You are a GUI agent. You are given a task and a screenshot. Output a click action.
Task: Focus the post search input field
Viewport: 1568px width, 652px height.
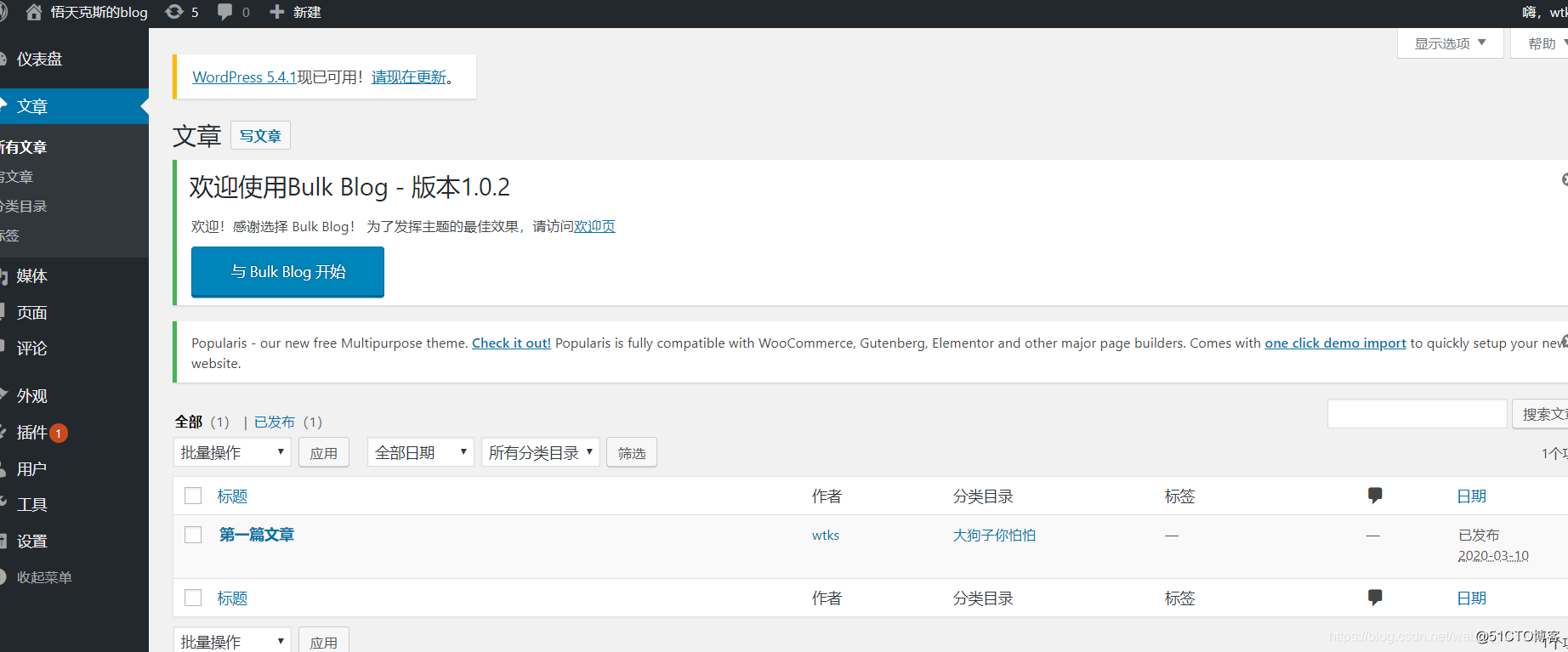1417,414
